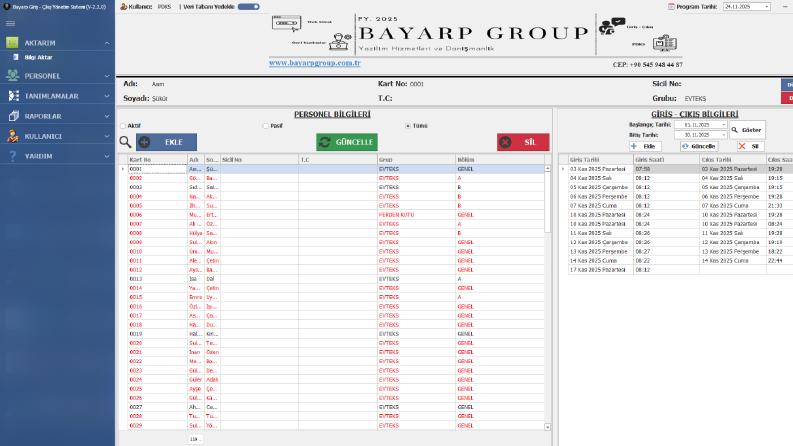Screen dimensions: 793x446
Task: Open the Tanımlamalar sidebar section
Action: (x=57, y=96)
